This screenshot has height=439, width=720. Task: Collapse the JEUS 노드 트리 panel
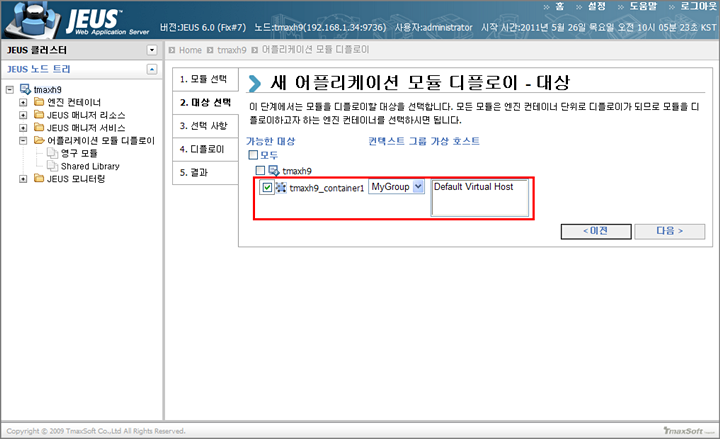pos(152,69)
